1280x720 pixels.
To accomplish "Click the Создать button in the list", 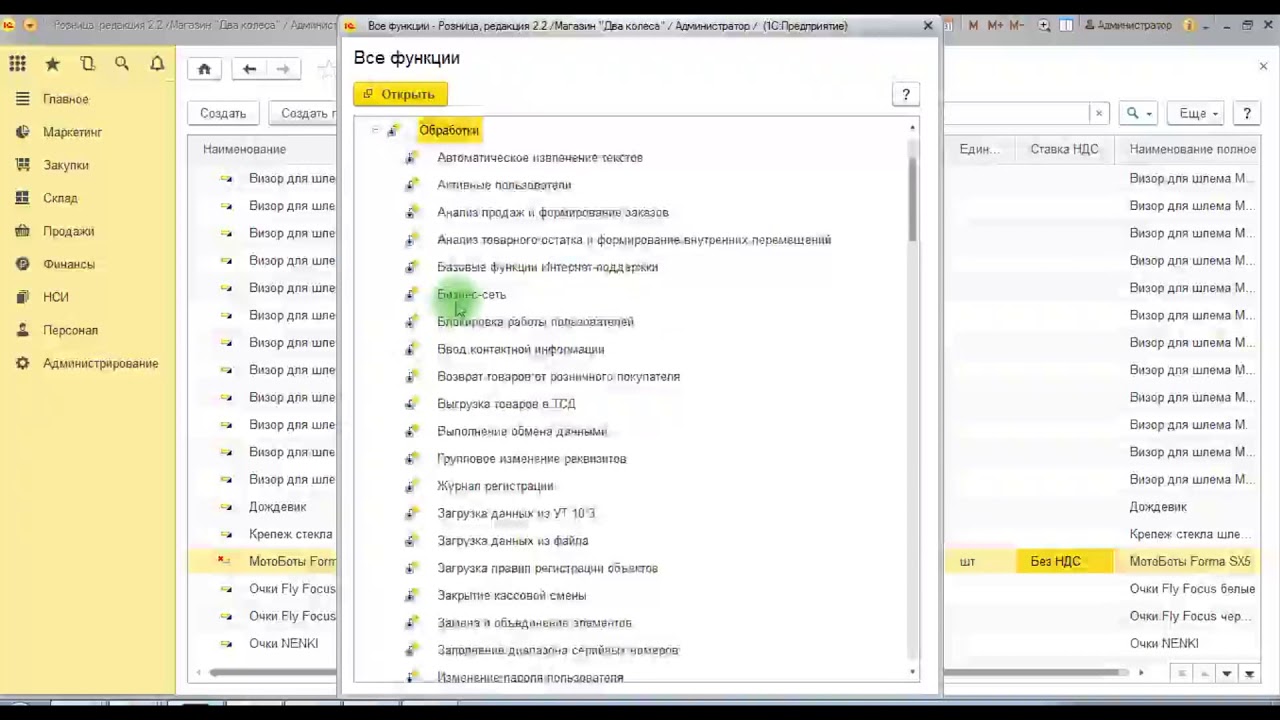I will [222, 113].
